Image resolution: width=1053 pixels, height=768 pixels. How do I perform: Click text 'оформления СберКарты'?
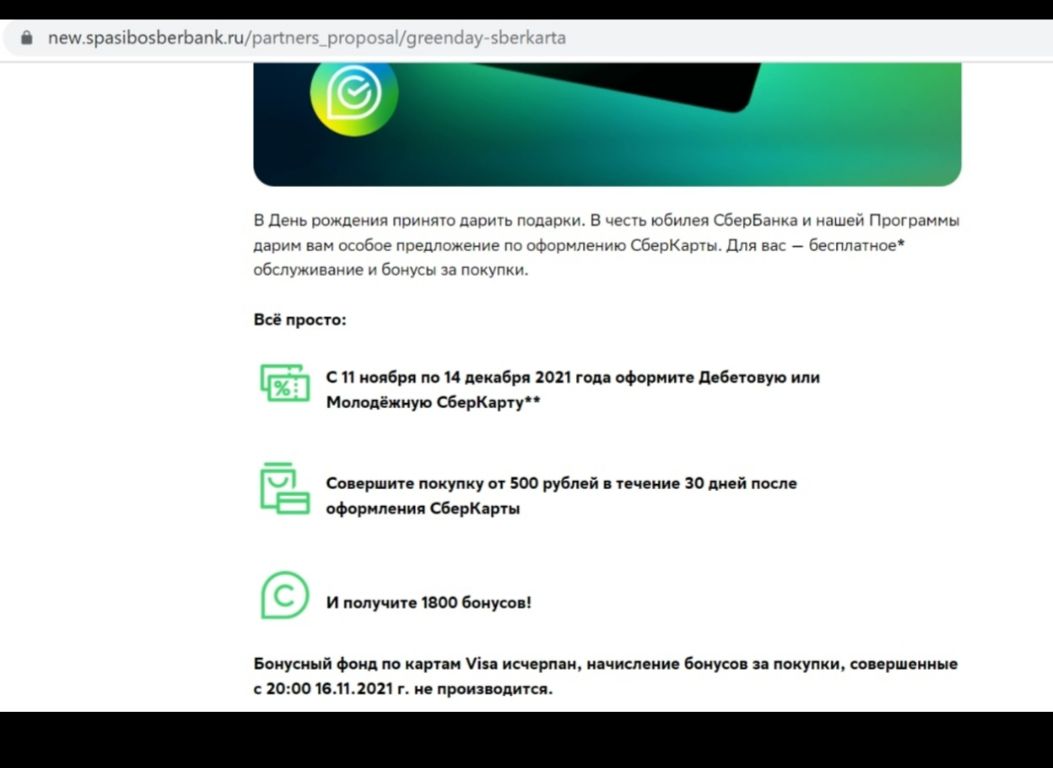423,508
